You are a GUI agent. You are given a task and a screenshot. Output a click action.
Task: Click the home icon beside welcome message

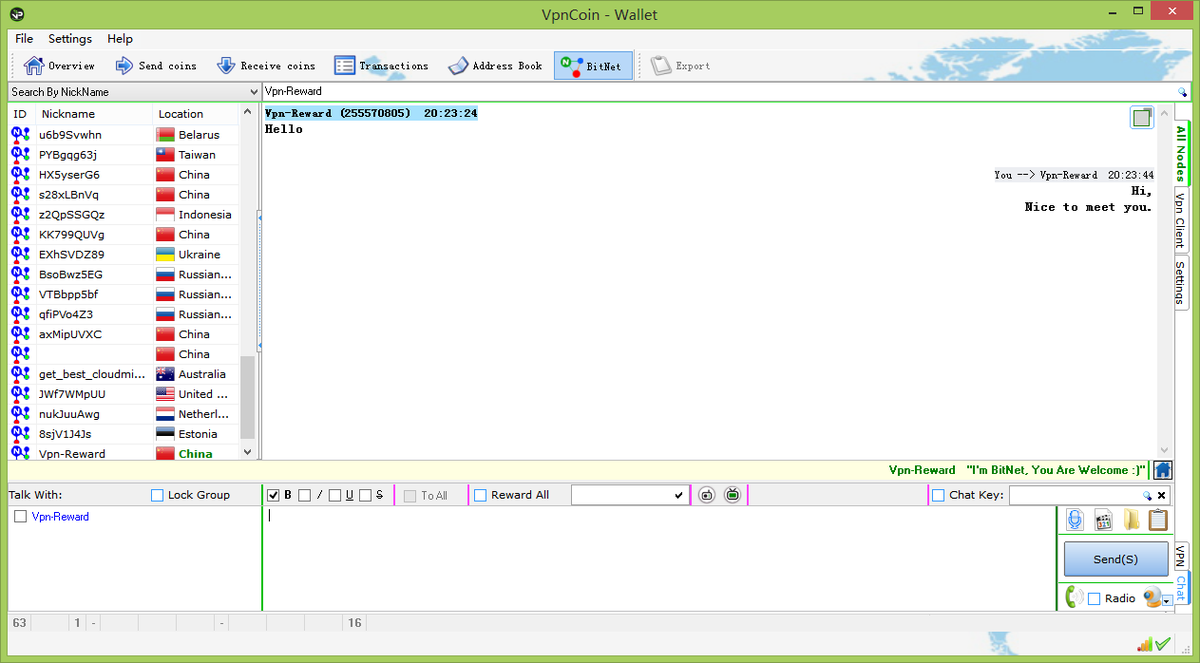pyautogui.click(x=1163, y=470)
